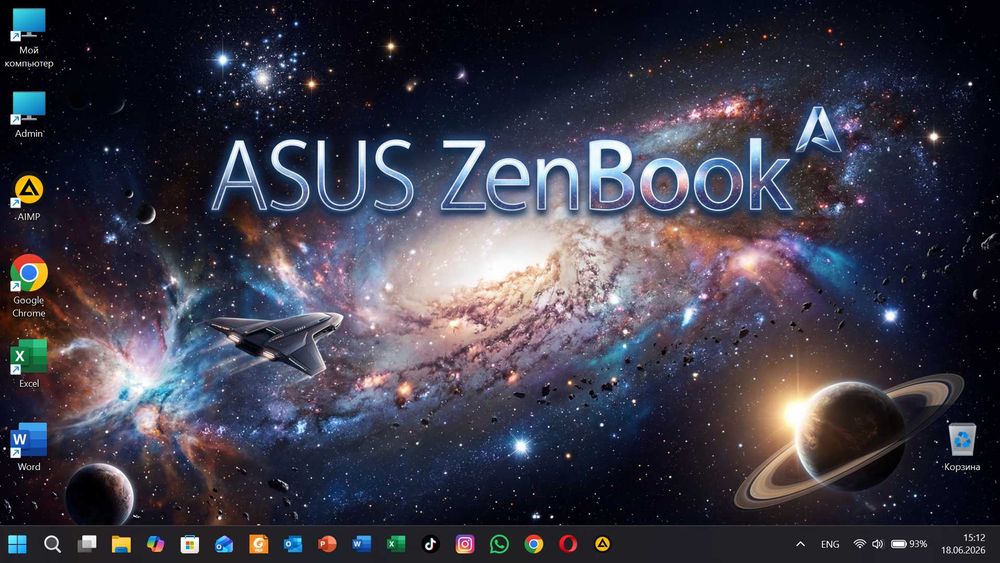Open Wi-Fi network tray icon
This screenshot has width=1000, height=563.
pyautogui.click(x=860, y=544)
